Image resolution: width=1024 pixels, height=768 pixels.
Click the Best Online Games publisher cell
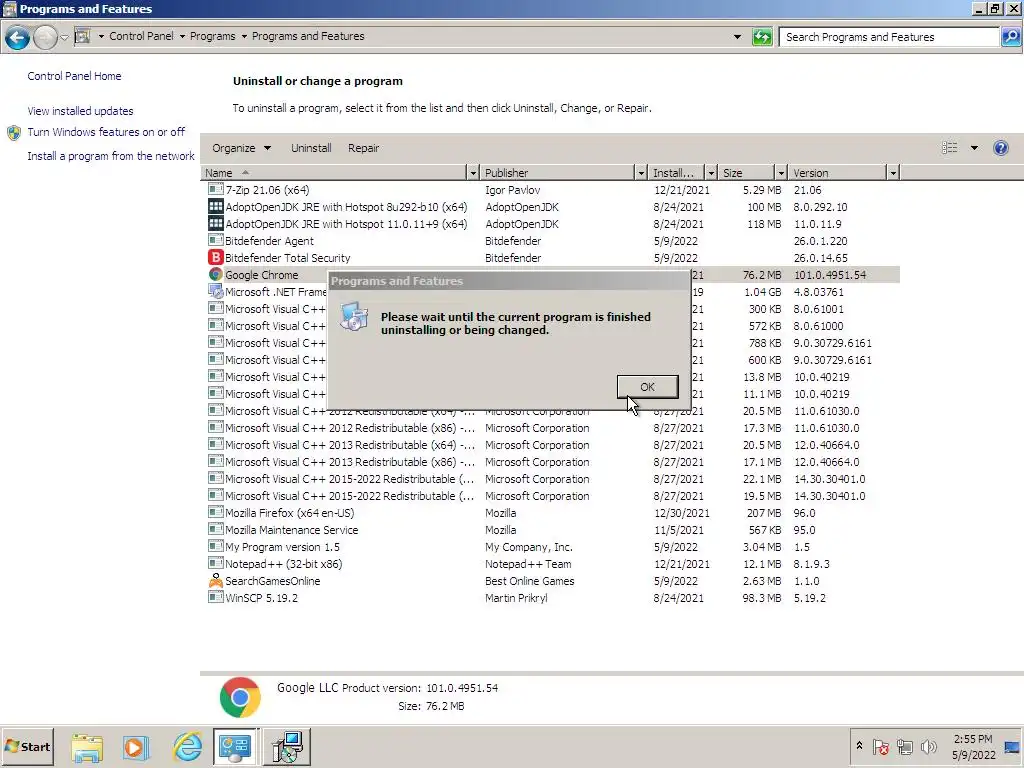click(x=530, y=581)
